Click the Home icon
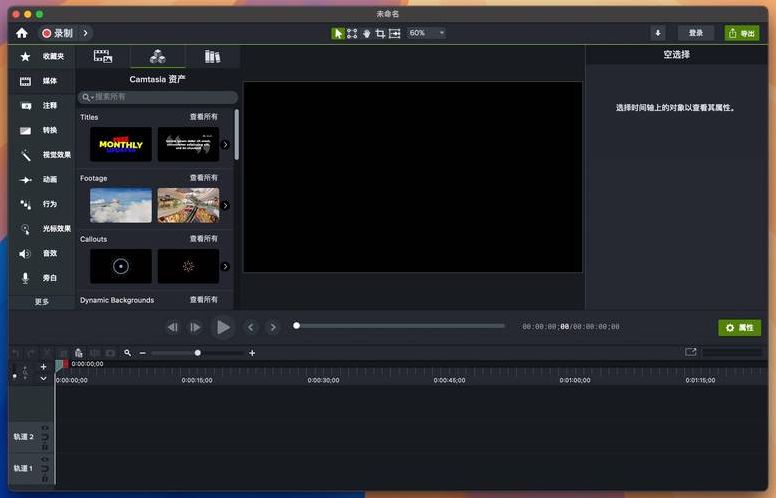Screen dimensions: 776x498 (x=22, y=33)
